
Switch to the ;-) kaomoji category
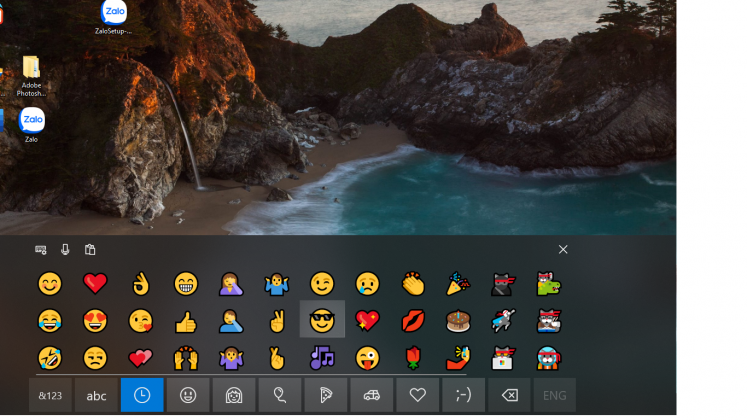tap(463, 396)
